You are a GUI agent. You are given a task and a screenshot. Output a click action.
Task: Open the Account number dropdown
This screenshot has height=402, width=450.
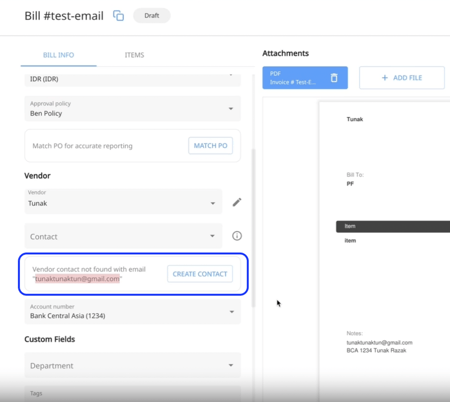tap(133, 312)
